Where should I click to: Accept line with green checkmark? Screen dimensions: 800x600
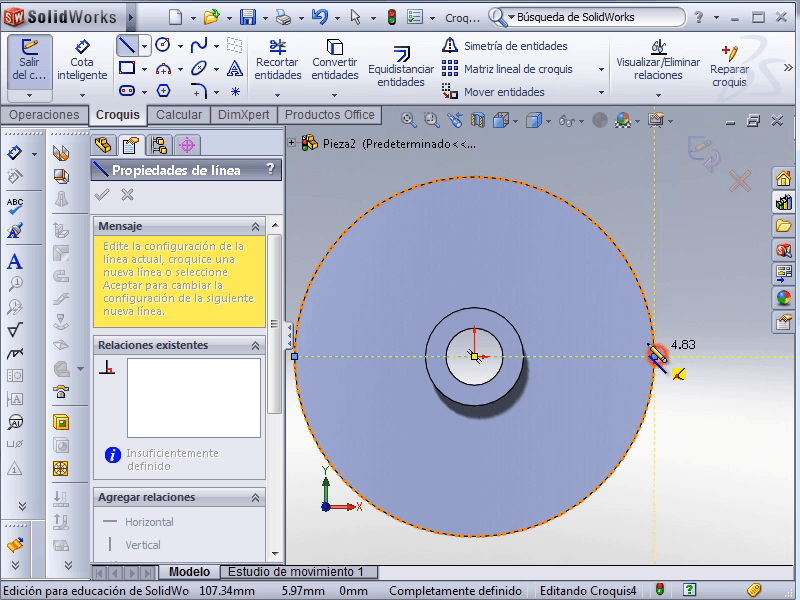click(102, 195)
